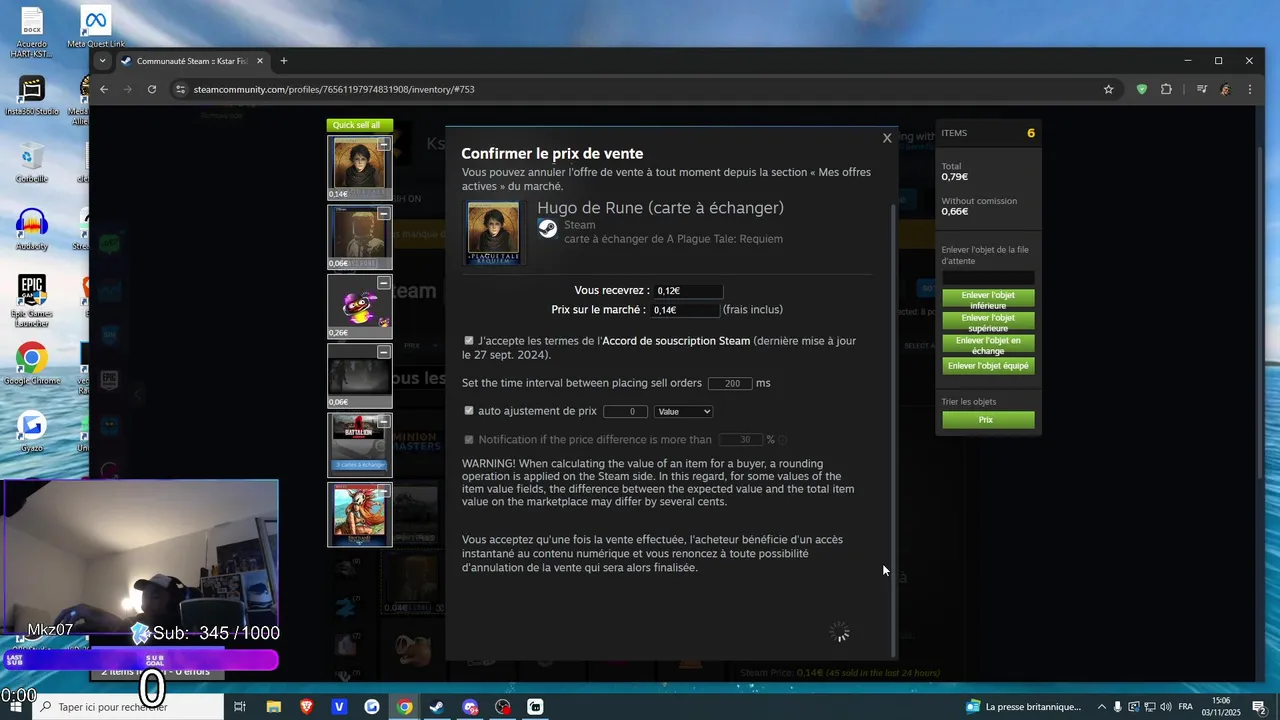Screen dimensions: 1280x720
Task: Open Discord from the taskbar
Action: coord(470,707)
